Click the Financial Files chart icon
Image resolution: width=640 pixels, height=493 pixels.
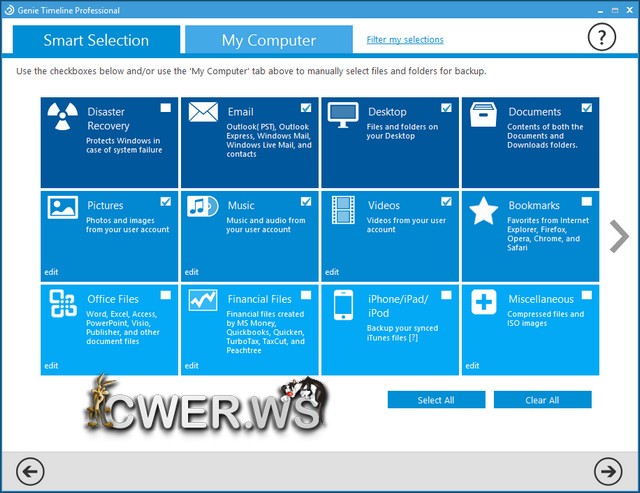pyautogui.click(x=203, y=300)
